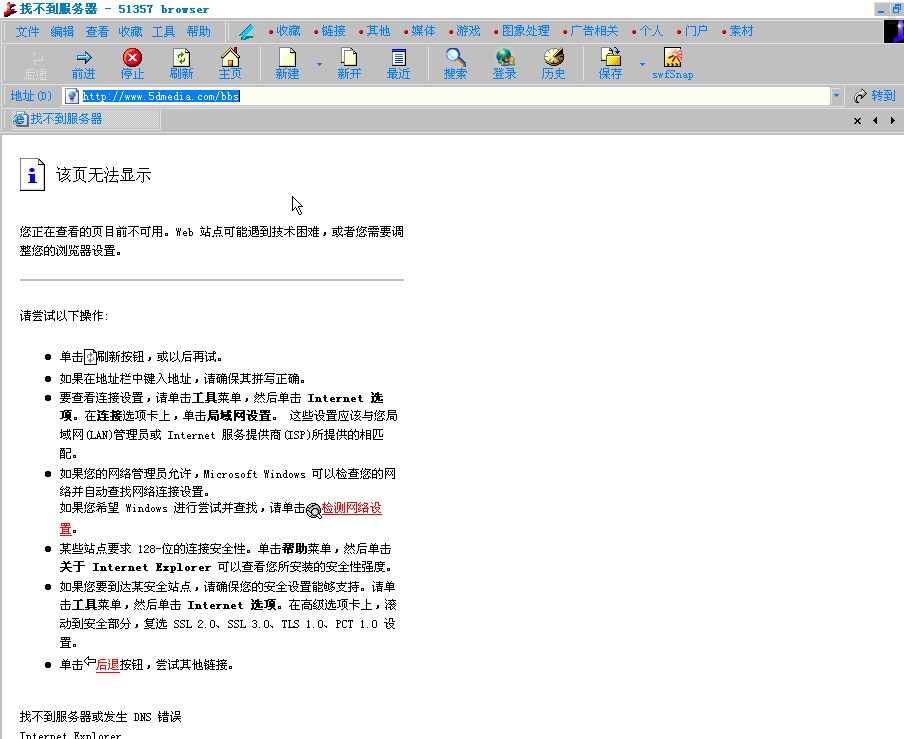The image size is (904, 739).
Task: Click the Back (后退) toolbar icon
Action: [x=35, y=65]
